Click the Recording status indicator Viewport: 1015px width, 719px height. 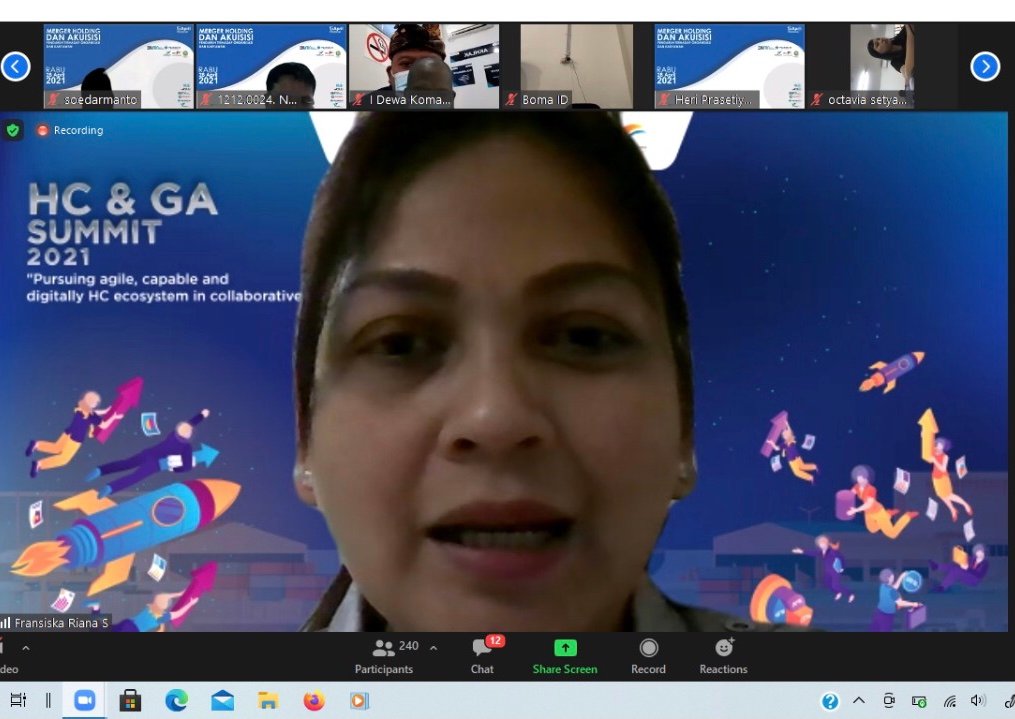[70, 130]
